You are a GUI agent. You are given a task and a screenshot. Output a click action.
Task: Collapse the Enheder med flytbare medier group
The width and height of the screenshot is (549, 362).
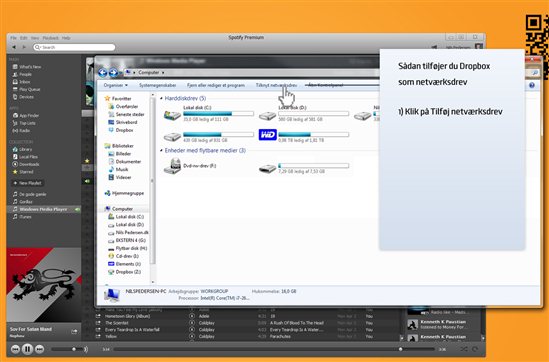tap(161, 151)
